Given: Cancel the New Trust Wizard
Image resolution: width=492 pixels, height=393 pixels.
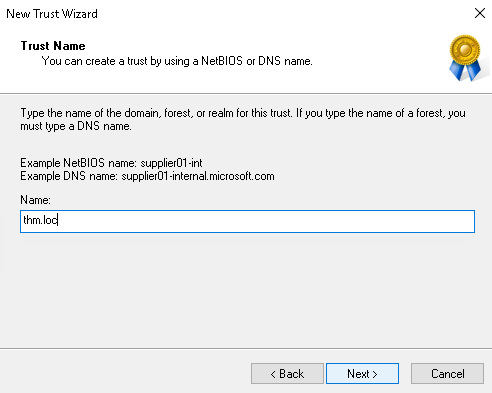Looking at the screenshot, I should (x=447, y=374).
